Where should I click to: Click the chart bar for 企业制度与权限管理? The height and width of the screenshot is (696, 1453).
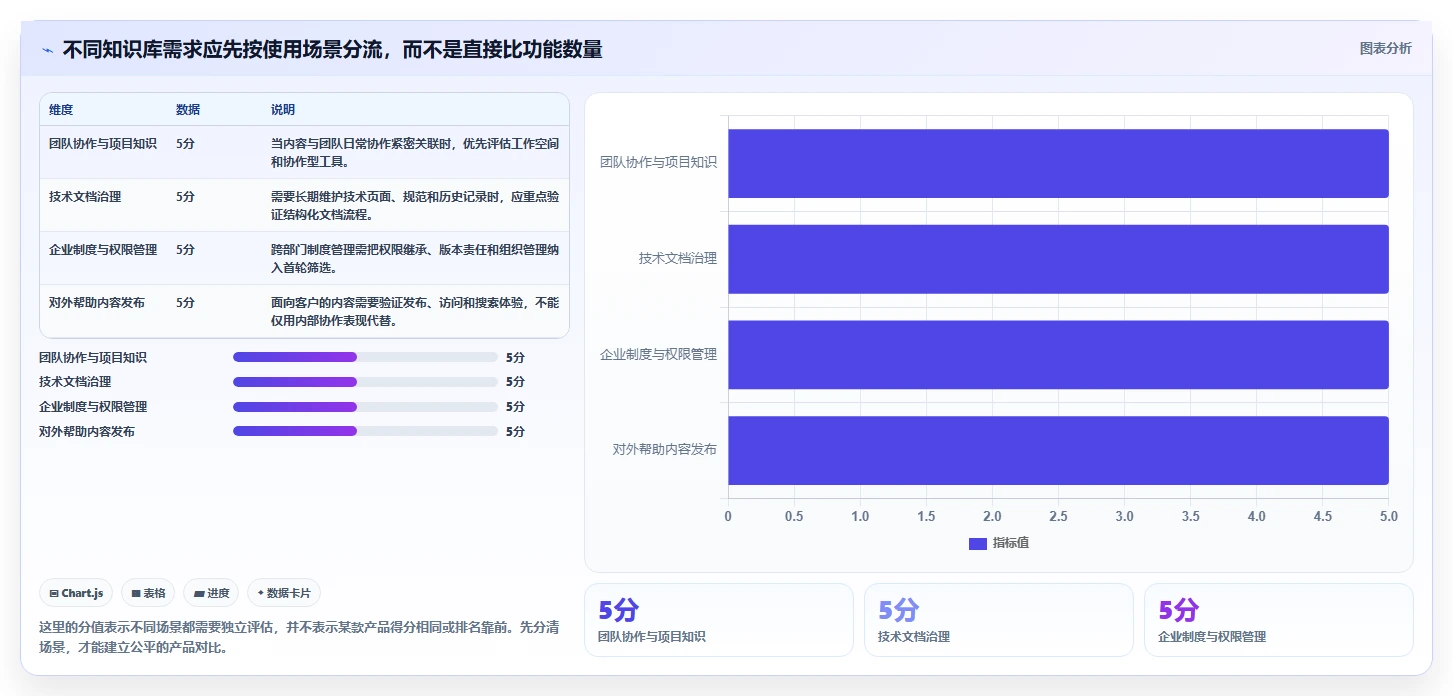1058,354
